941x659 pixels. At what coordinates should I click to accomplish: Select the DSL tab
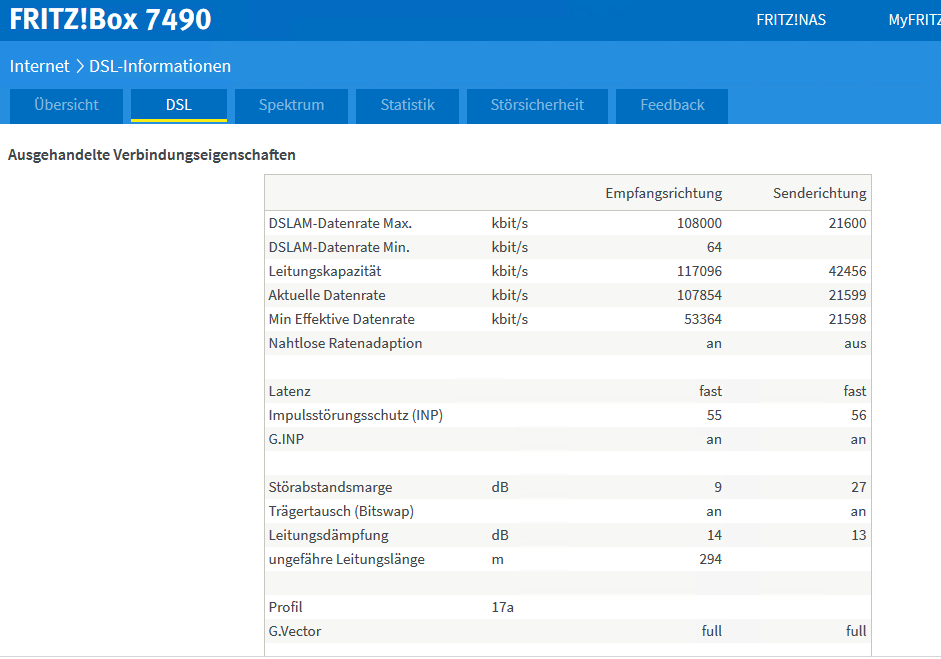point(179,106)
